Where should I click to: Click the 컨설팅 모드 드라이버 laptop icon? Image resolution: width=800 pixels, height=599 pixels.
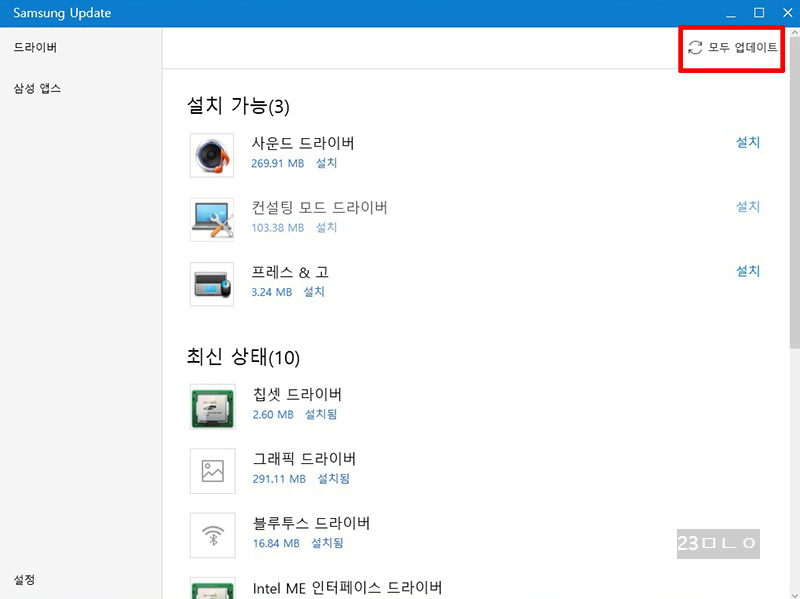212,220
